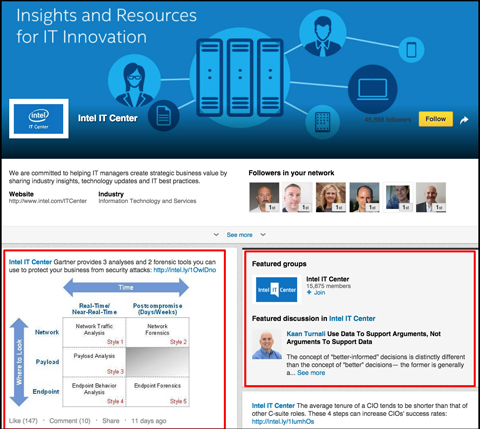This screenshot has width=480, height=429.
Task: Open the intel.ly/1lumhOs link
Action: pos(283,422)
